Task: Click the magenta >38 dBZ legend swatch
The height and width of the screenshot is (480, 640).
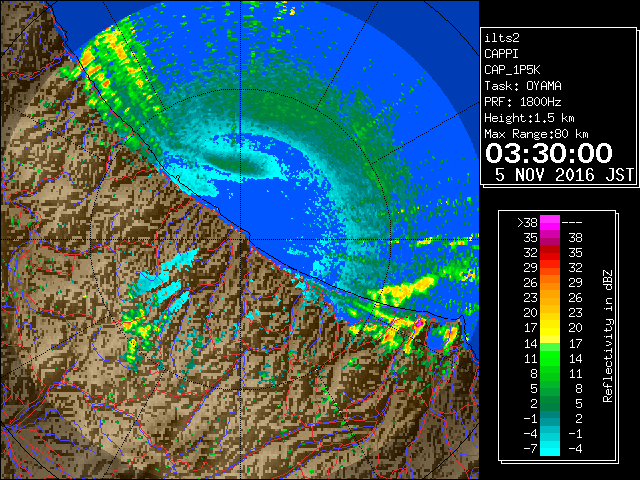Action: [550, 223]
